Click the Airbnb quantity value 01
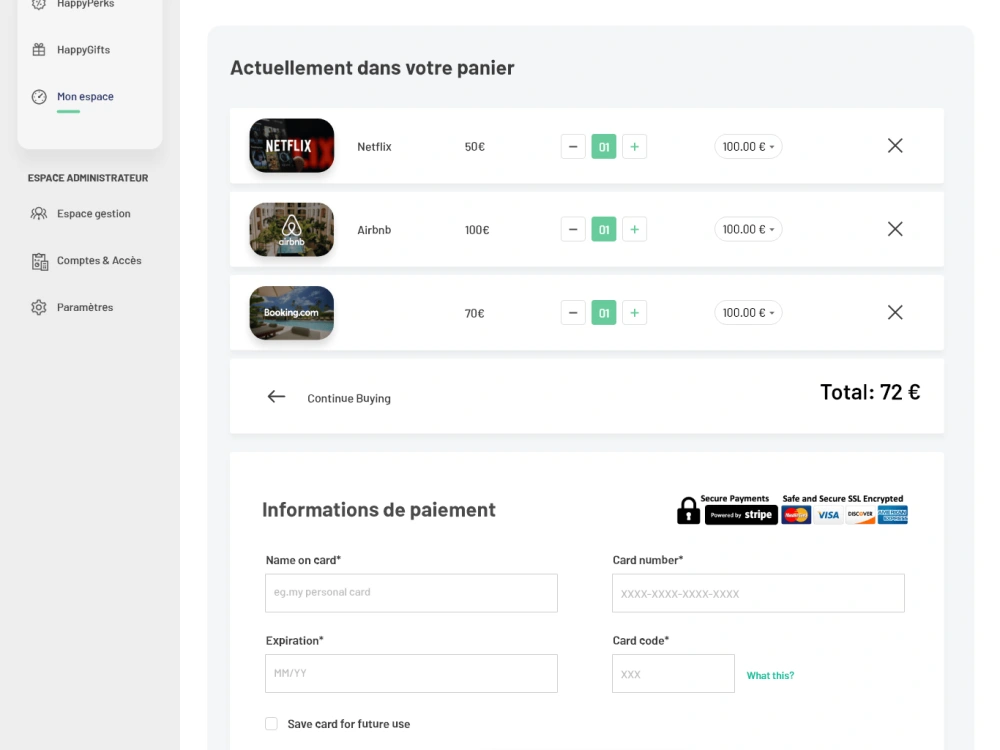The height and width of the screenshot is (750, 1000). click(x=604, y=230)
